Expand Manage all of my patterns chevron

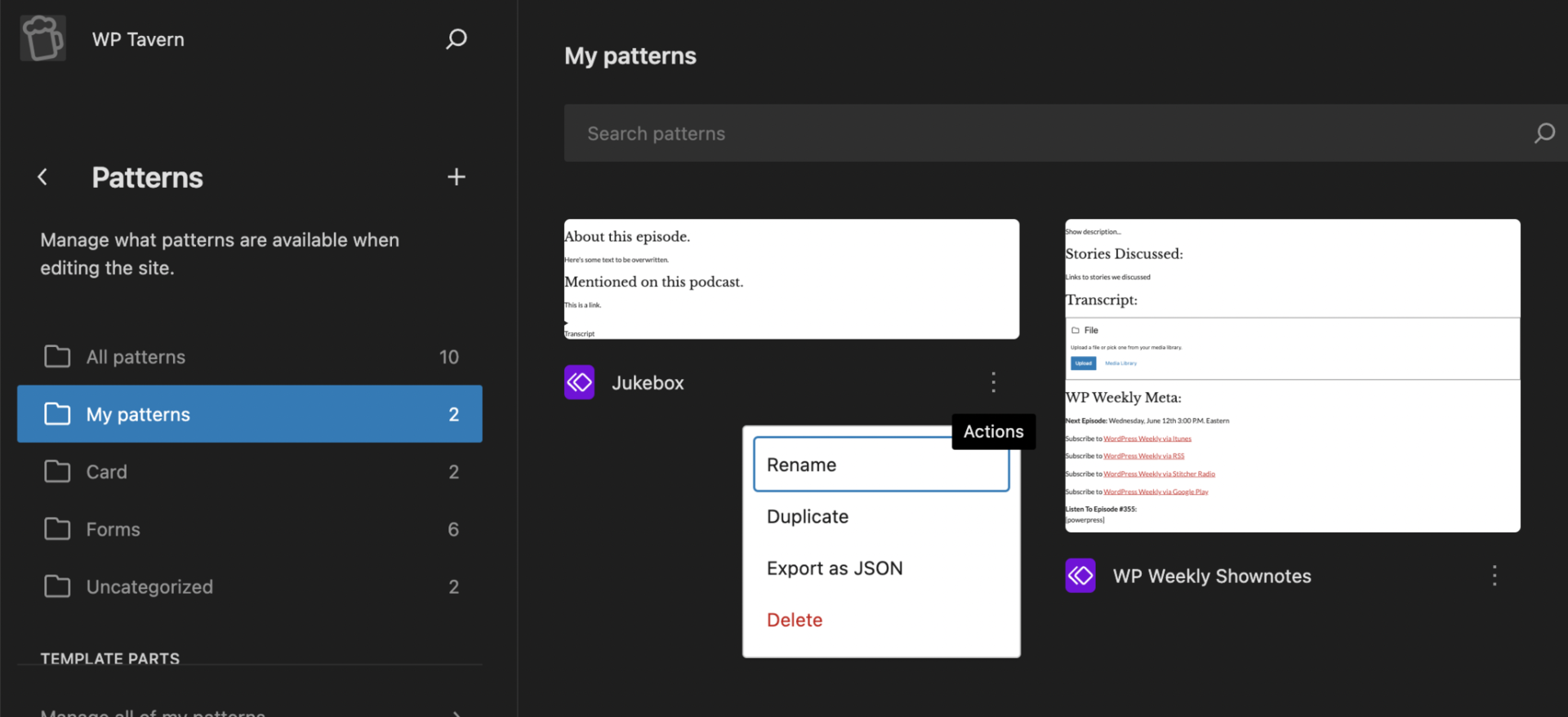click(456, 712)
